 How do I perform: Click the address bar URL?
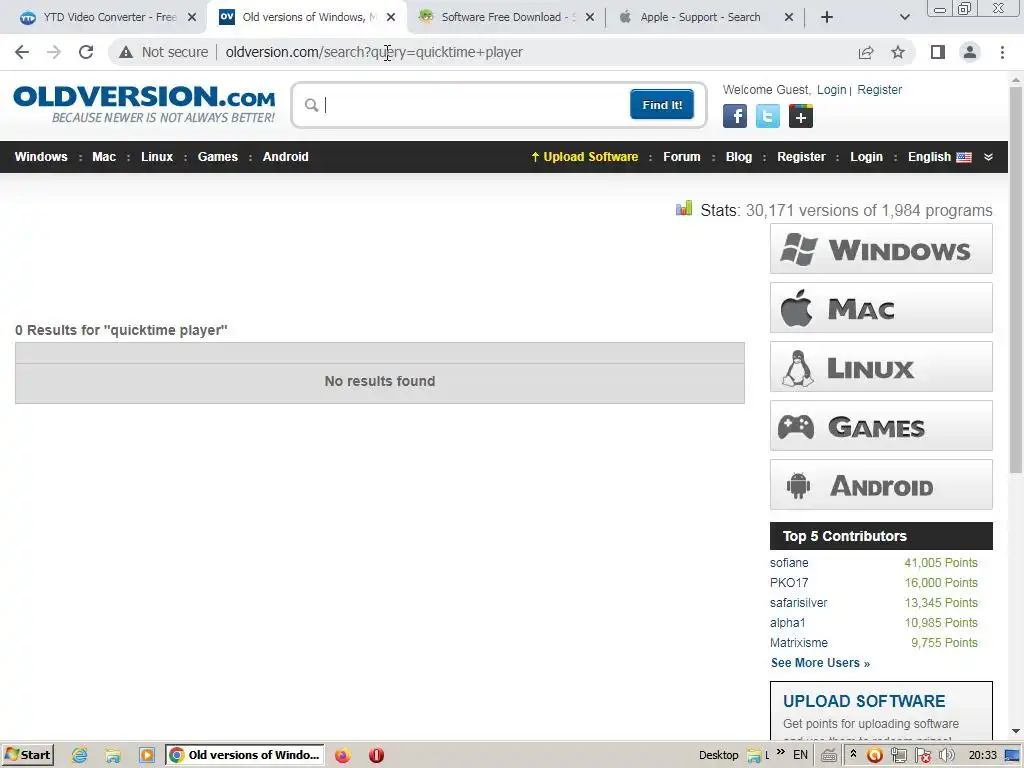coord(374,52)
